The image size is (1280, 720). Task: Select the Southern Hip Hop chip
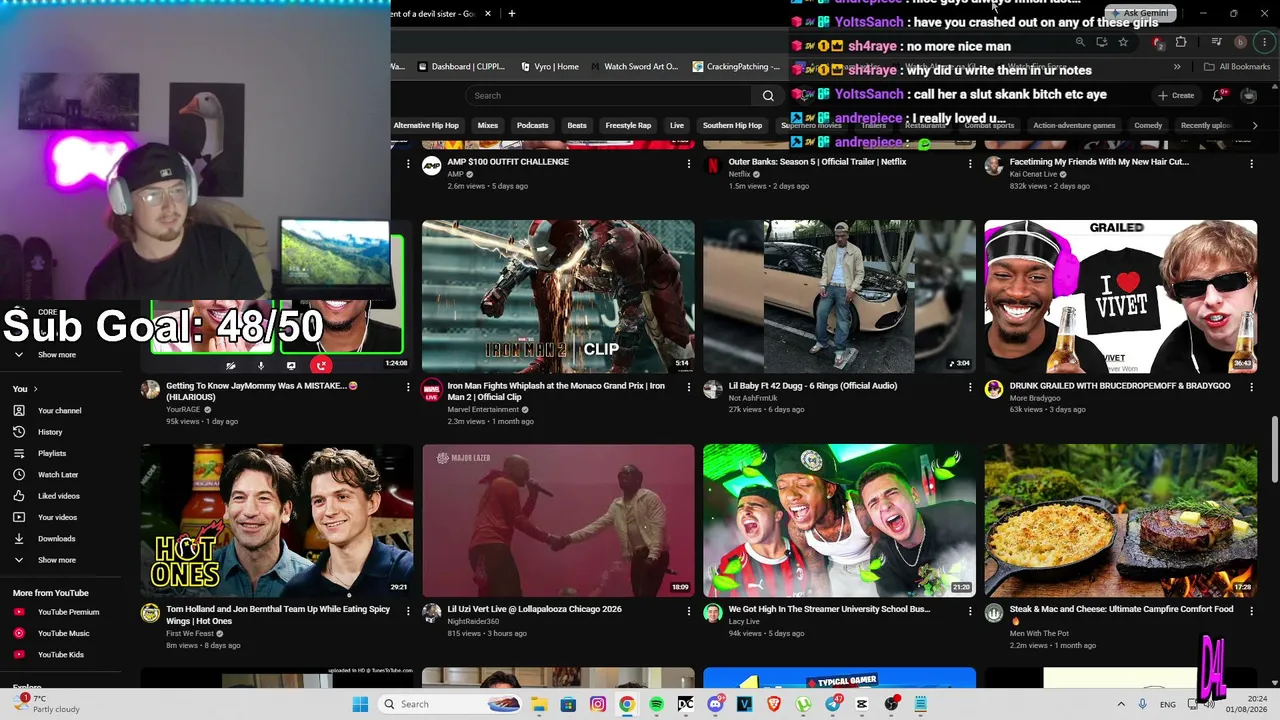(732, 126)
